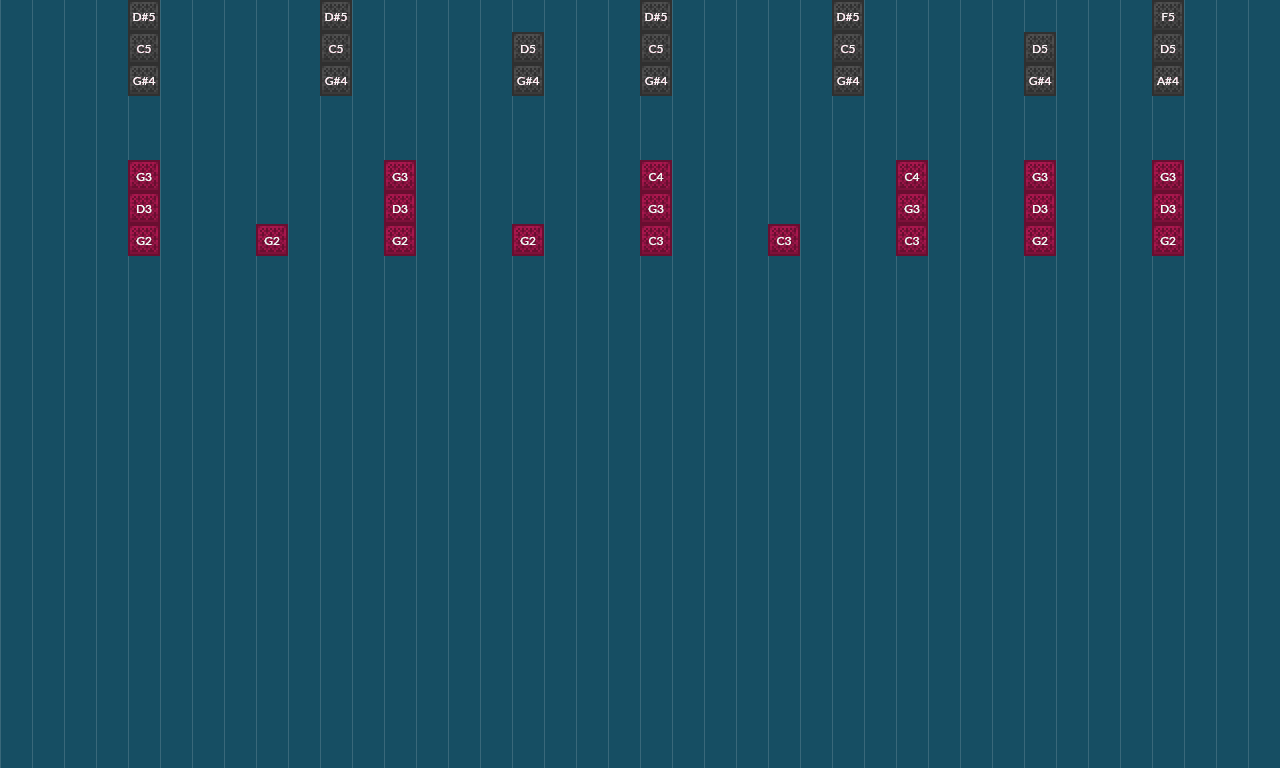Image resolution: width=1280 pixels, height=768 pixels.
Task: Click the rightmost red D3 note
Action: click(x=1167, y=208)
